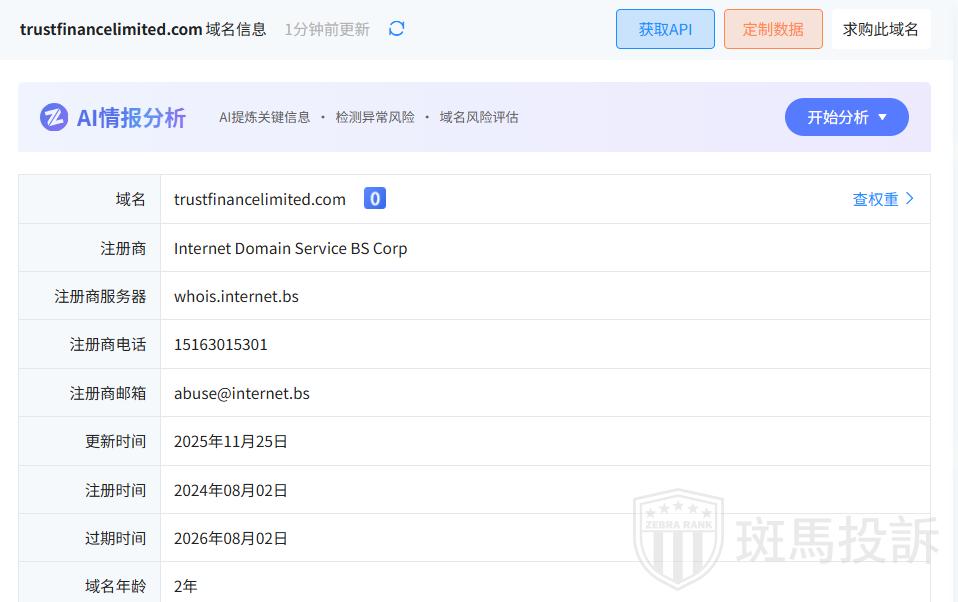Image resolution: width=958 pixels, height=602 pixels.
Task: Click the 求购此域名 button
Action: click(x=880, y=29)
